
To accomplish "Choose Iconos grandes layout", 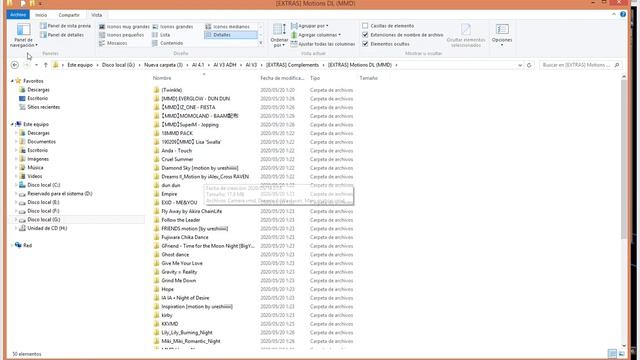I will 173,27.
